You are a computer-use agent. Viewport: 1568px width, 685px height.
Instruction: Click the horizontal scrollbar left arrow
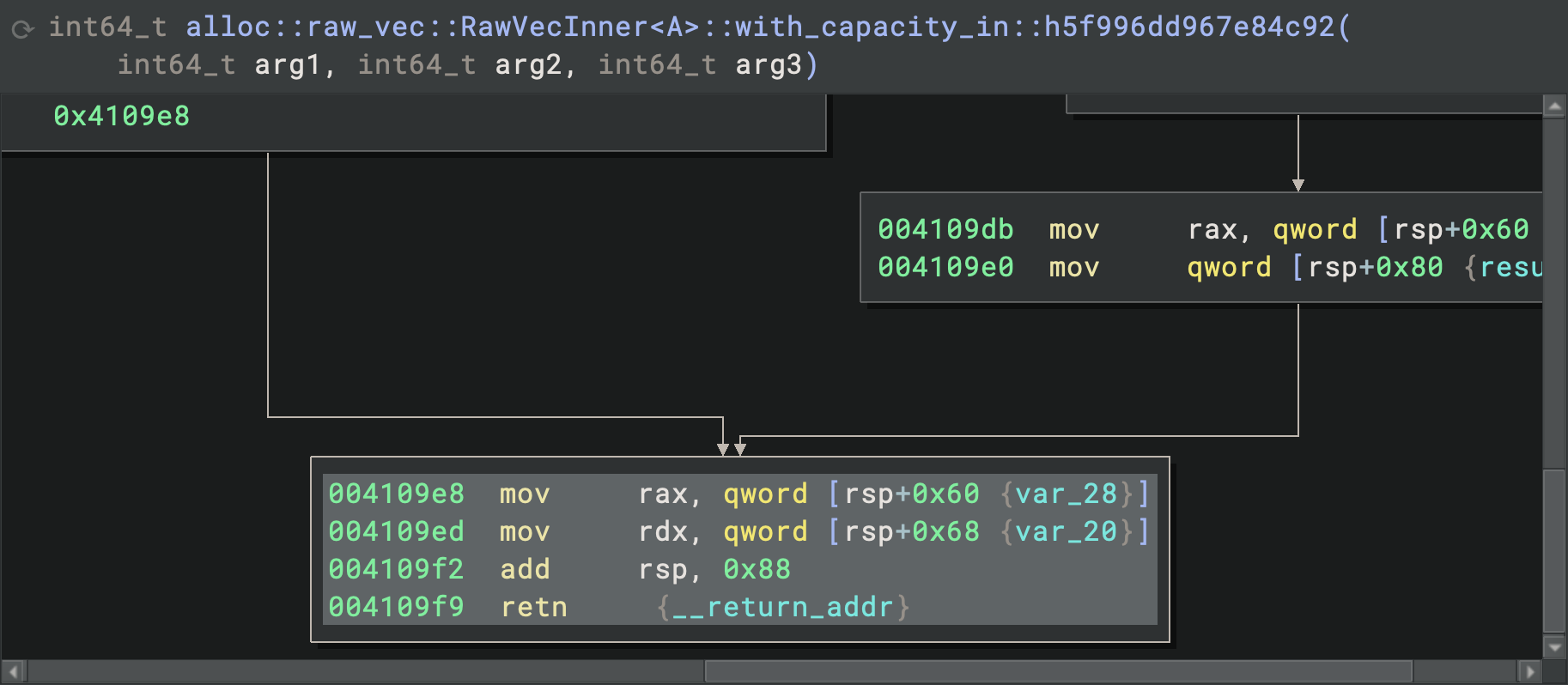pyautogui.click(x=15, y=671)
